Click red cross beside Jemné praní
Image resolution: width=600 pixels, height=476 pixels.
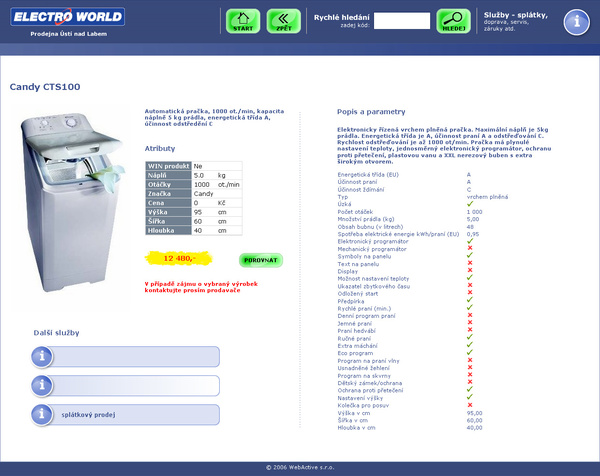(x=470, y=323)
